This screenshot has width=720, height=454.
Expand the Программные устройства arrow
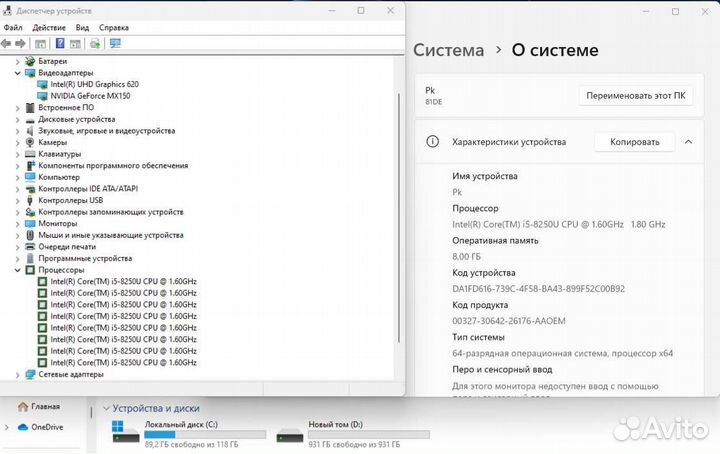(17, 258)
